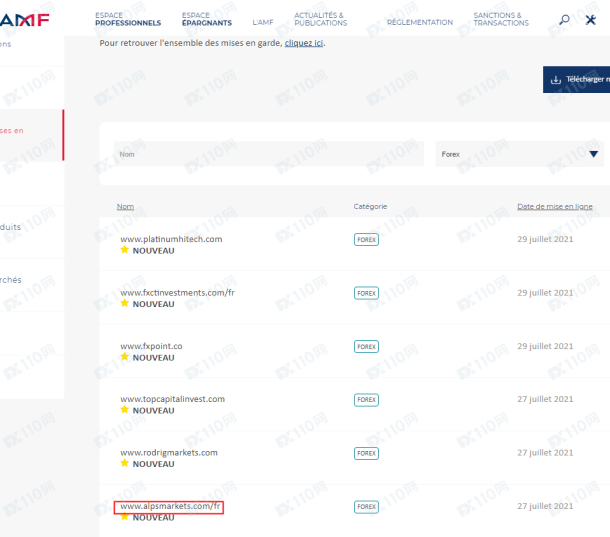Select www.topcapitalinvest.com entry

tap(172, 399)
